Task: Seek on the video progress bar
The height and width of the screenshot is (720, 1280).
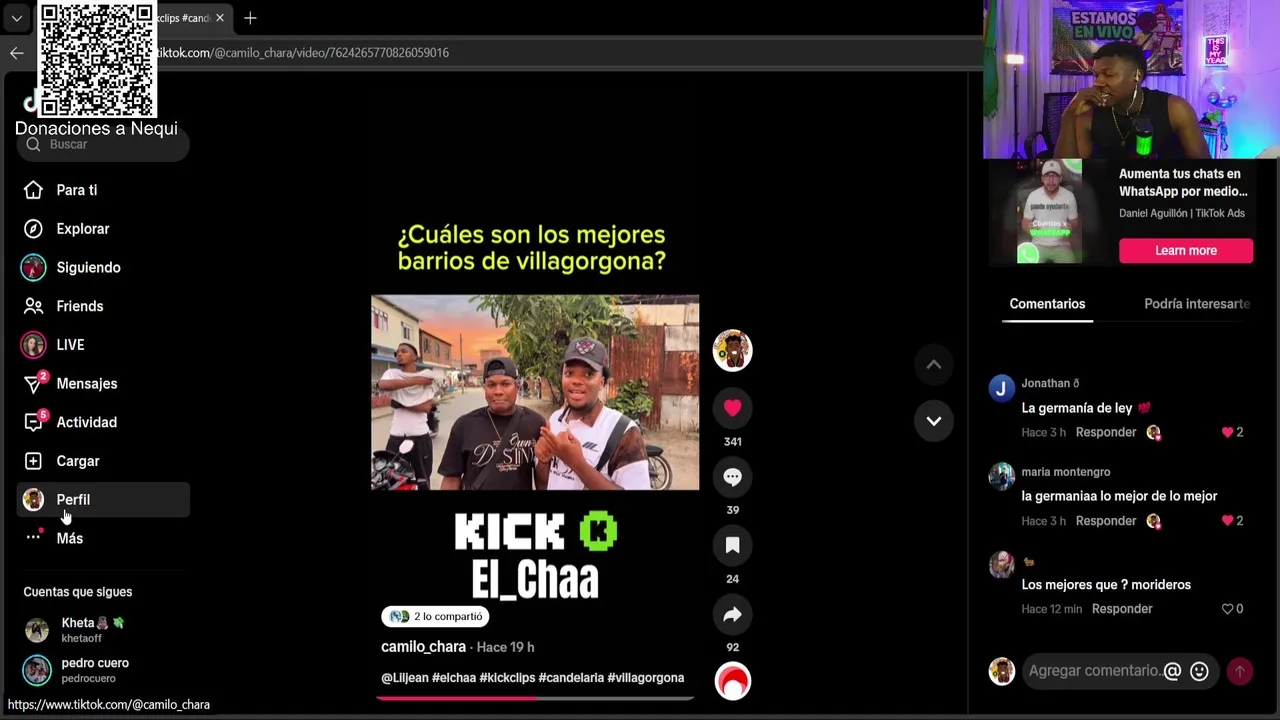Action: click(x=535, y=698)
